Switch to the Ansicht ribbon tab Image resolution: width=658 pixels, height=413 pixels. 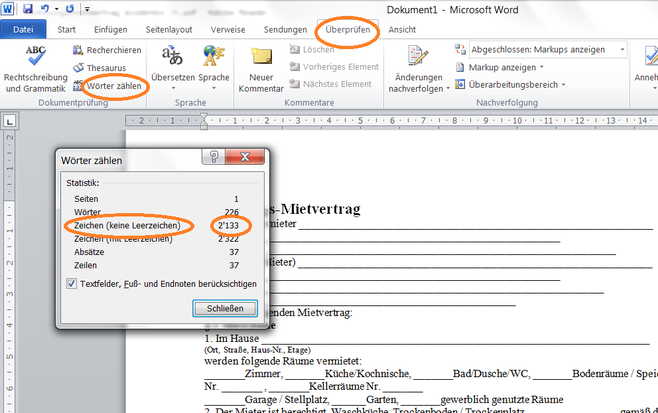pyautogui.click(x=402, y=29)
